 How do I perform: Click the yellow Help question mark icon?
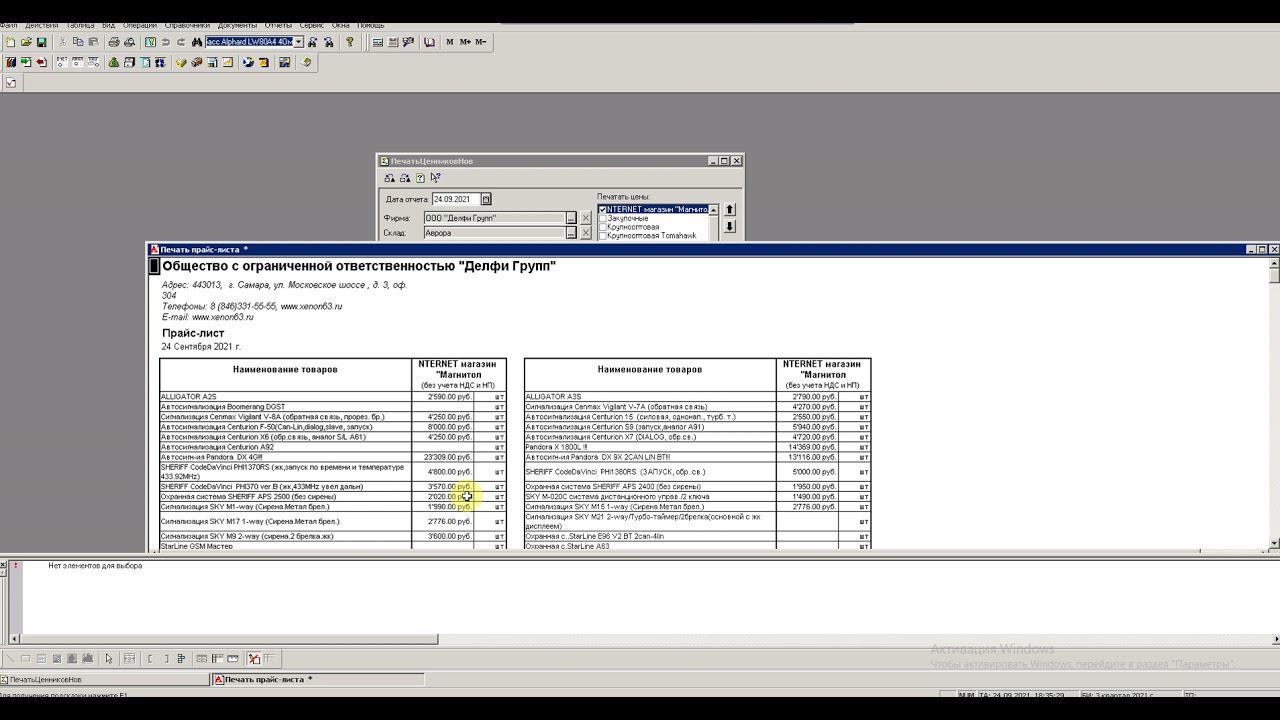pos(349,42)
